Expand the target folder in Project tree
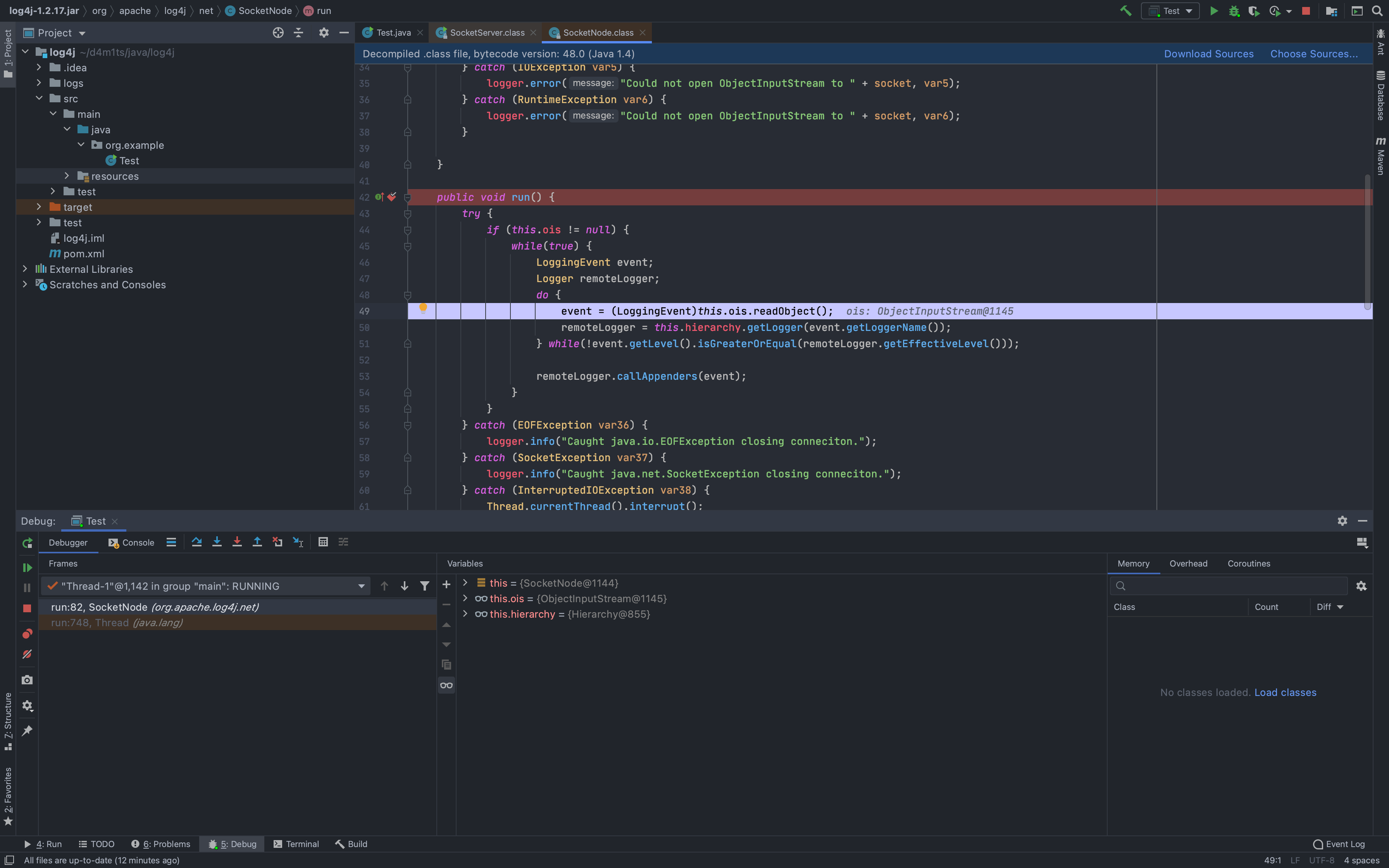Image resolution: width=1389 pixels, height=868 pixels. click(x=39, y=207)
